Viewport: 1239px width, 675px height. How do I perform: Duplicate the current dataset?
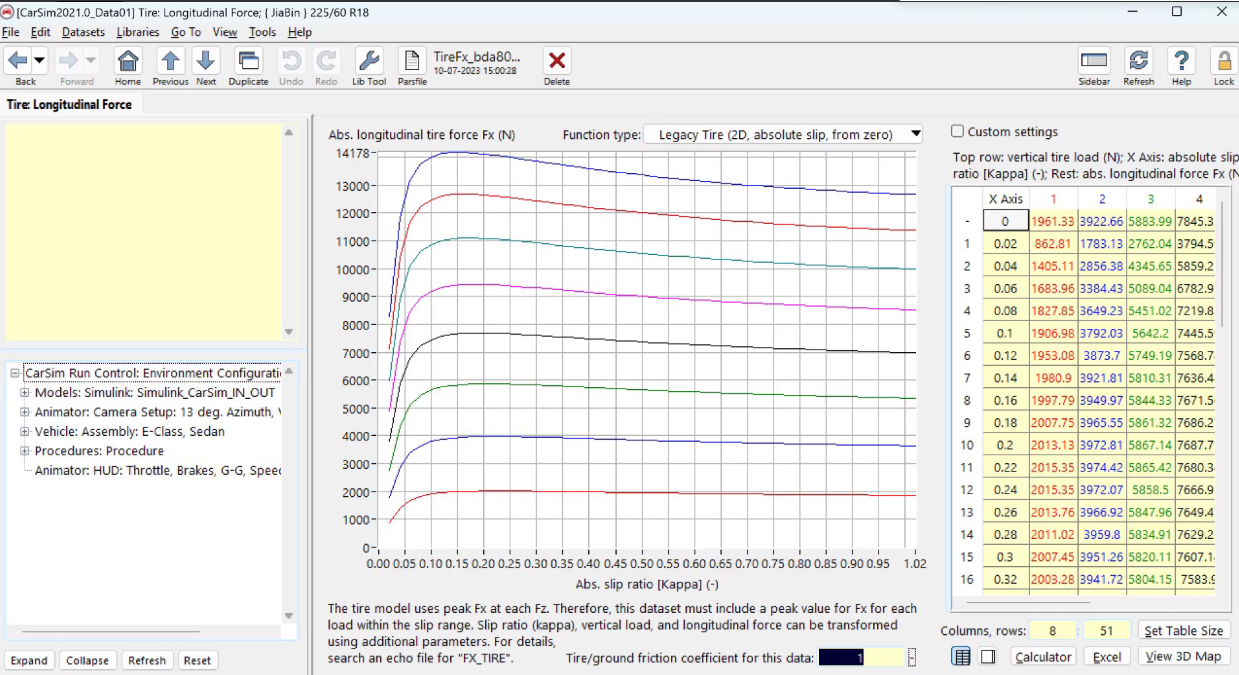click(x=248, y=61)
